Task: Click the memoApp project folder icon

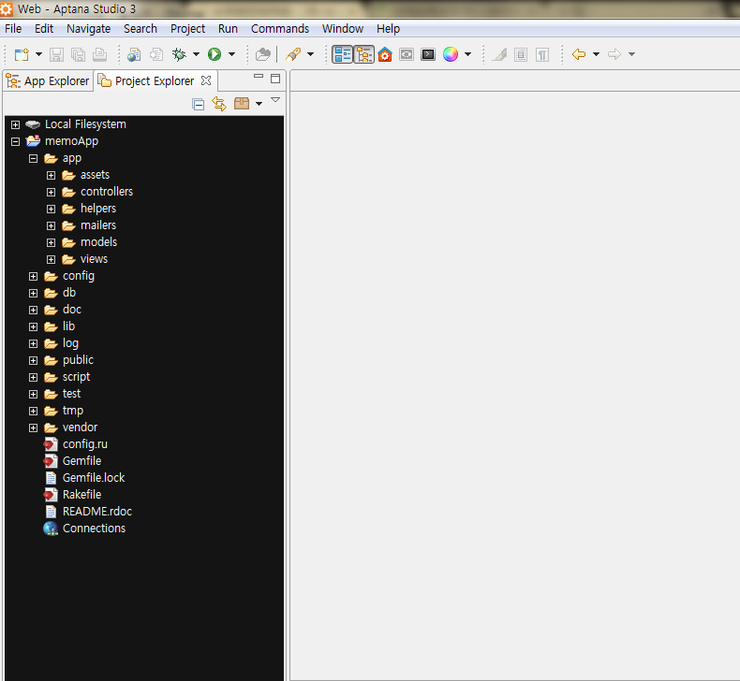Action: [33, 141]
